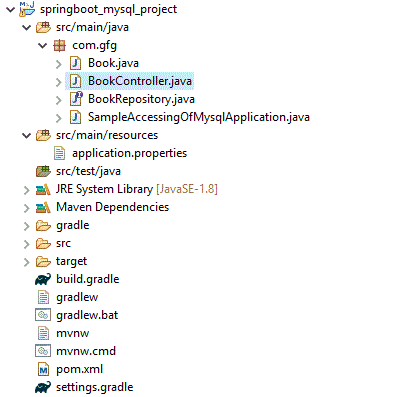Select the mvnw.cmd file name
This screenshot has height=397, width=393.
[86, 351]
